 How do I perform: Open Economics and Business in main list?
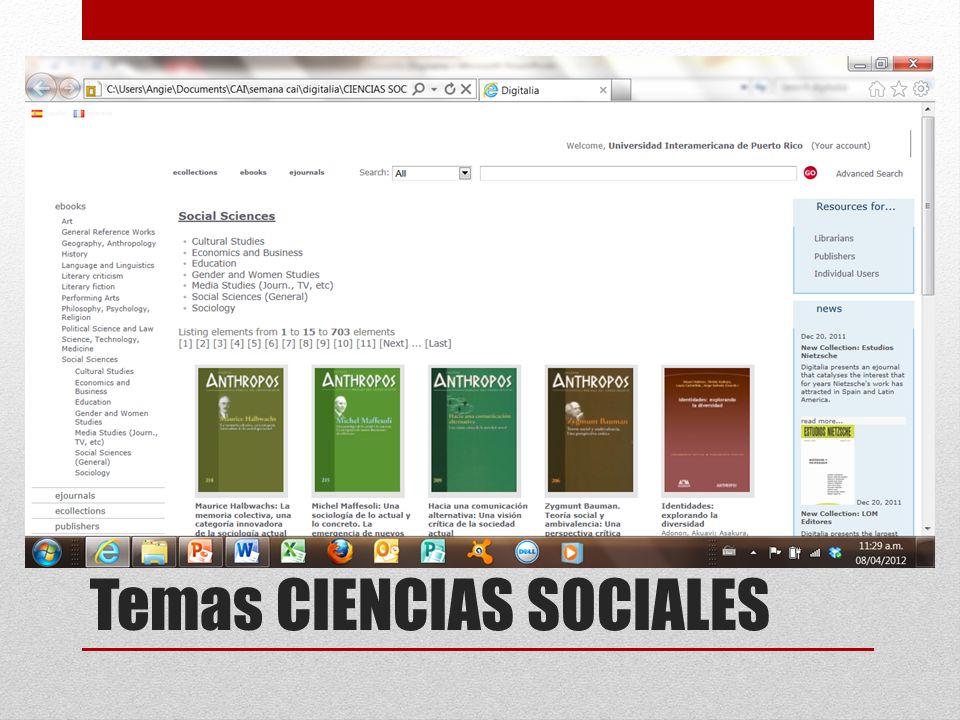[x=247, y=252]
